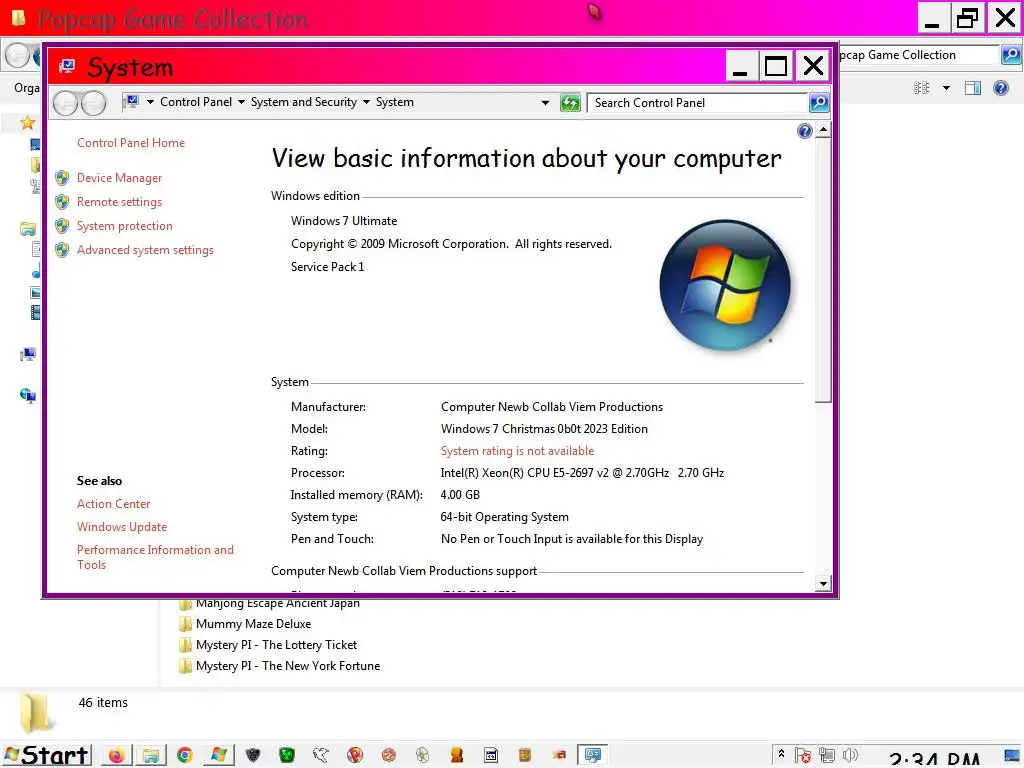Open Google Chrome from the taskbar
The width and height of the screenshot is (1024, 768).
pos(185,755)
